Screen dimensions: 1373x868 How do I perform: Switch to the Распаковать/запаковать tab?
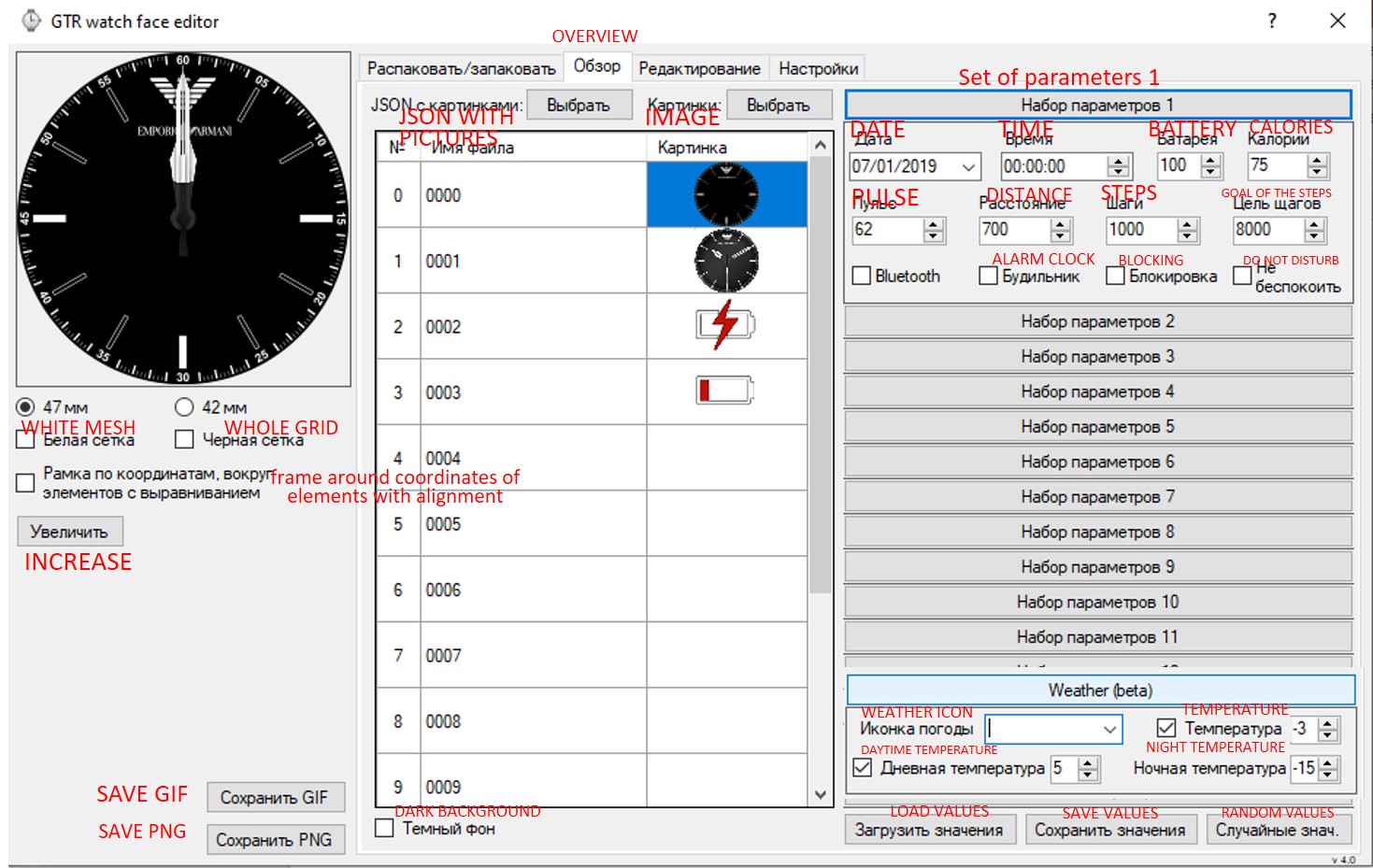point(461,68)
